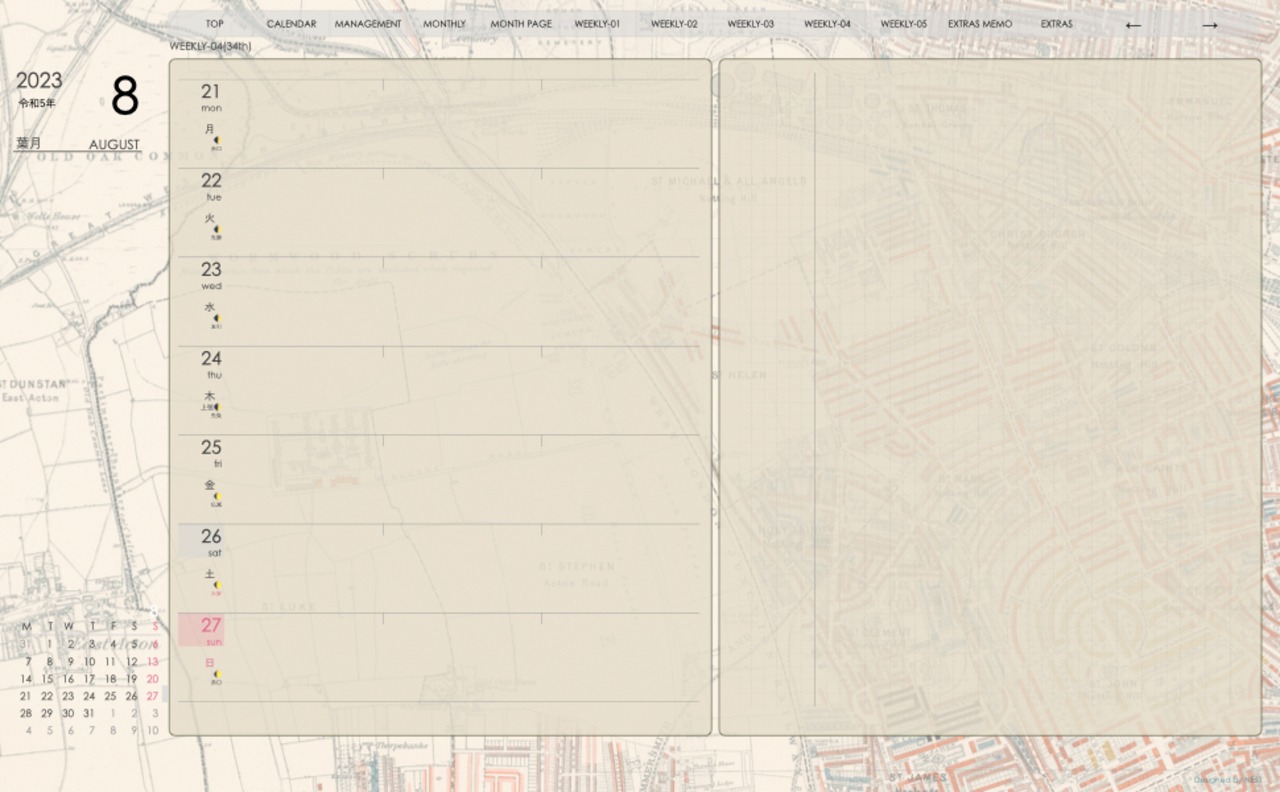Jump to the WEEKLY-05 tab
Viewport: 1280px width, 792px height.
pyautogui.click(x=903, y=24)
